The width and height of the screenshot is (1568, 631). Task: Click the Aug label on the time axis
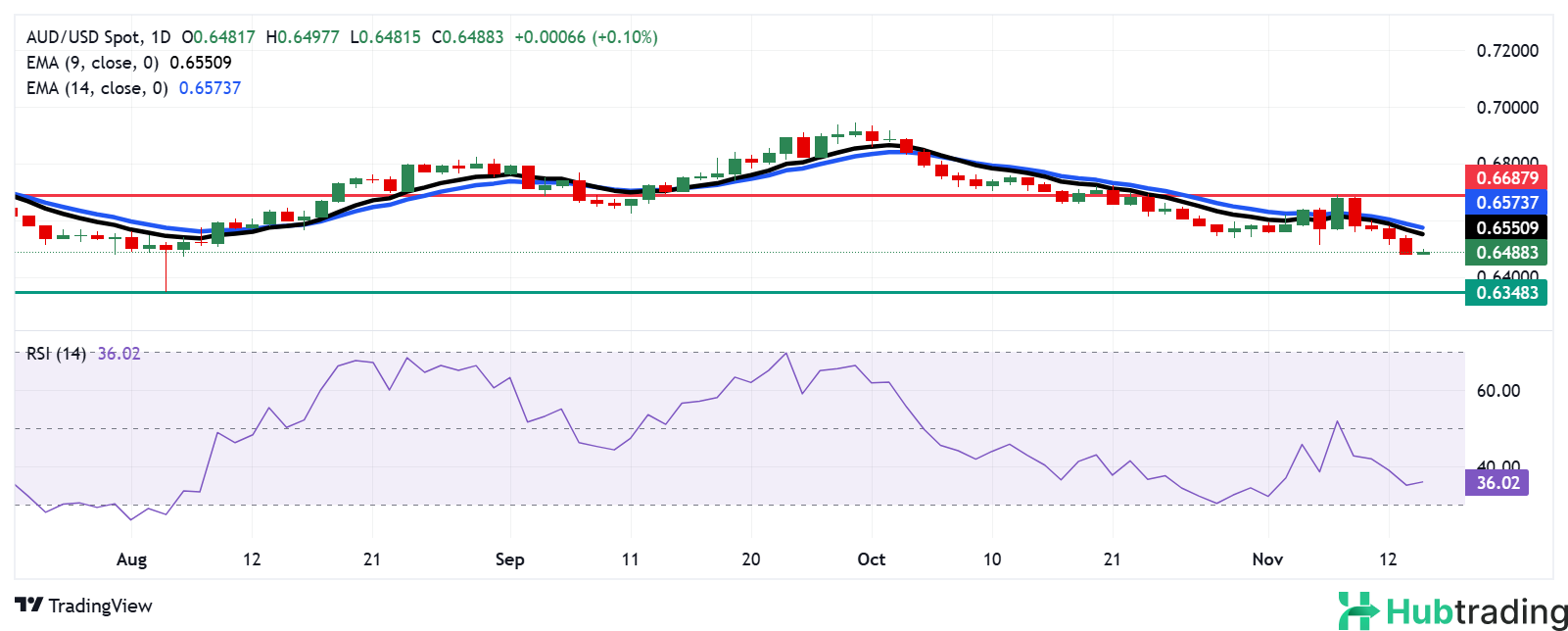131,559
